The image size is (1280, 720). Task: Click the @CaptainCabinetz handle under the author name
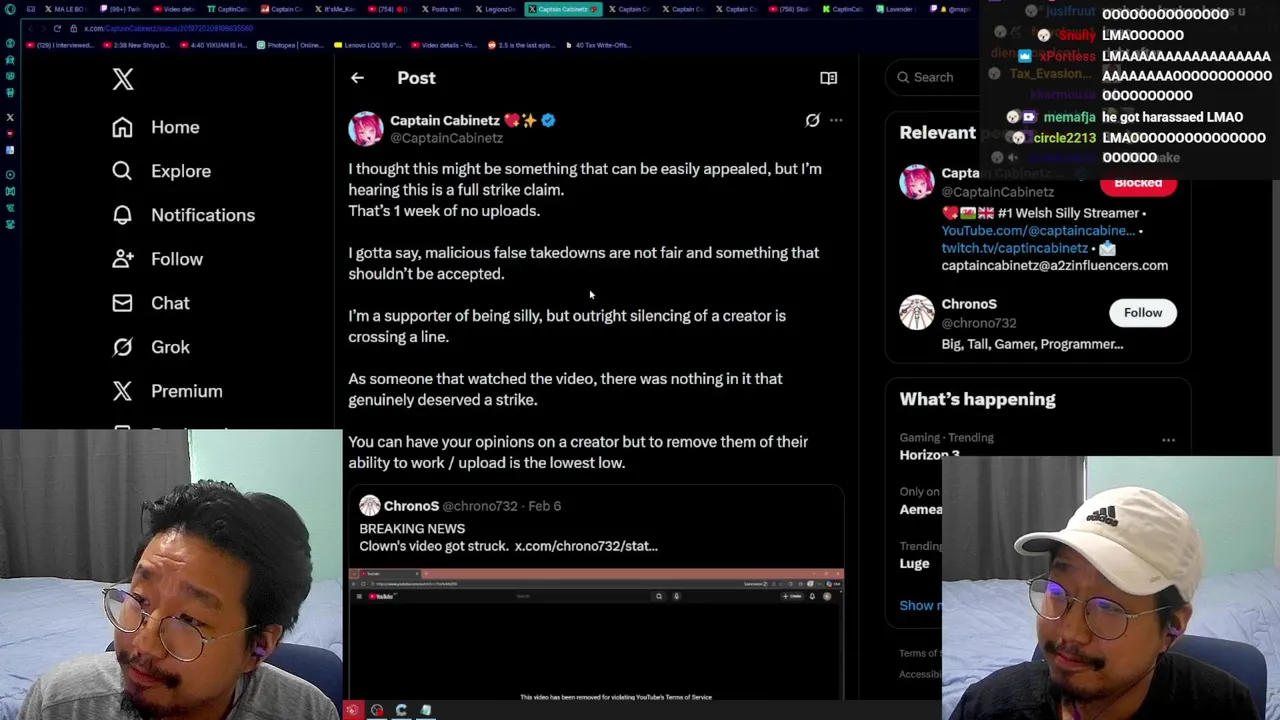point(446,138)
